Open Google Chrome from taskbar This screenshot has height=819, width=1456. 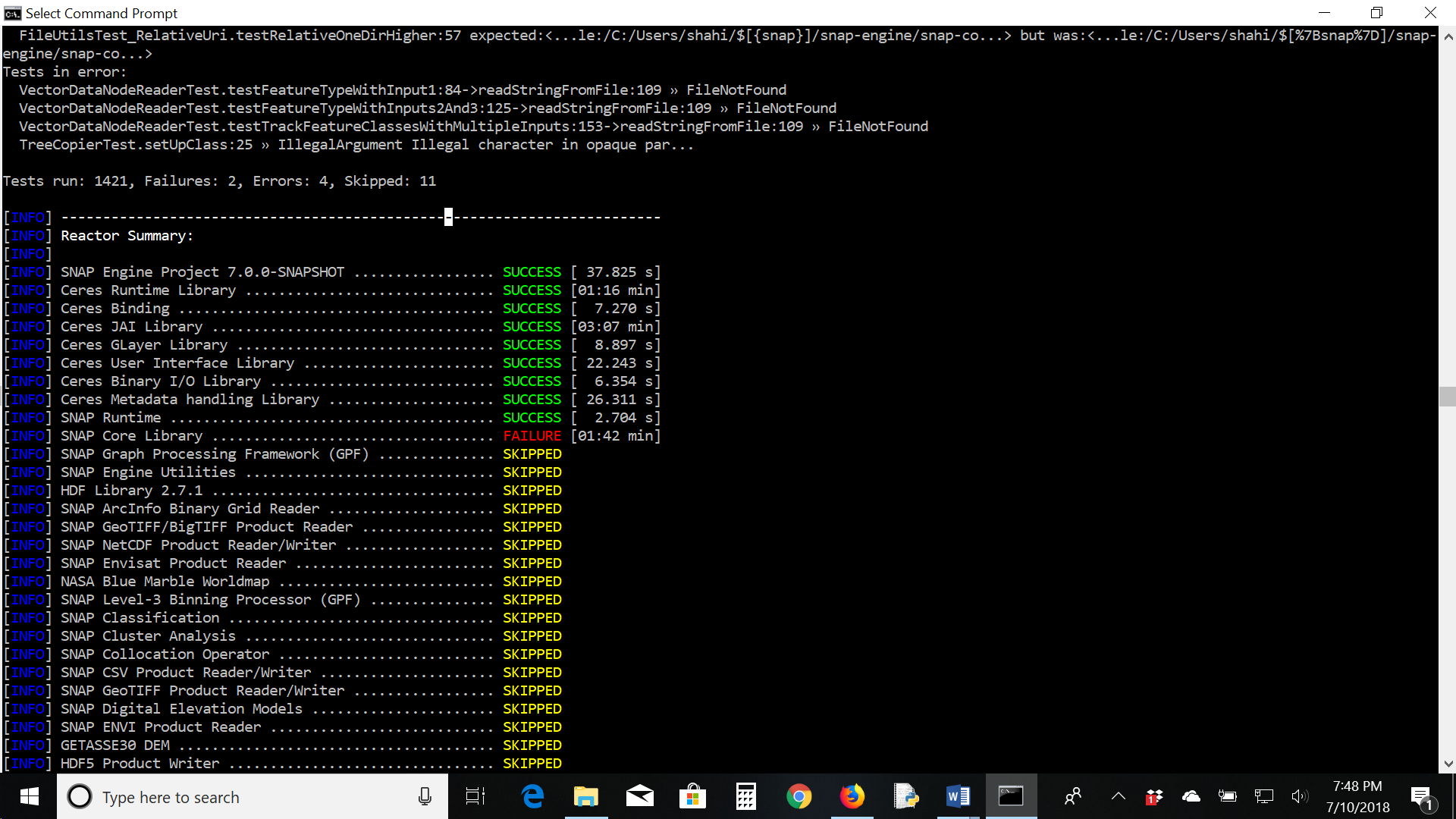[x=799, y=796]
